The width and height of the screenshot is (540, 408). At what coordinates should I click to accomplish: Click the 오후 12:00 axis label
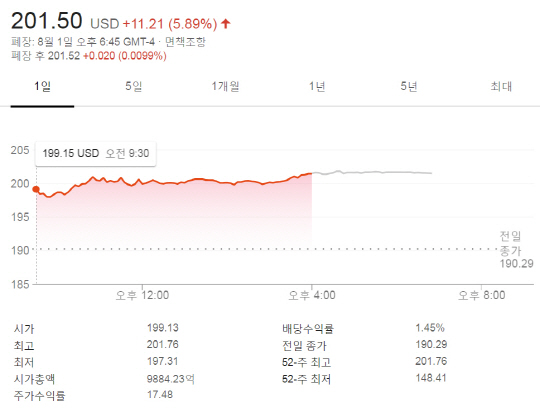tap(142, 295)
